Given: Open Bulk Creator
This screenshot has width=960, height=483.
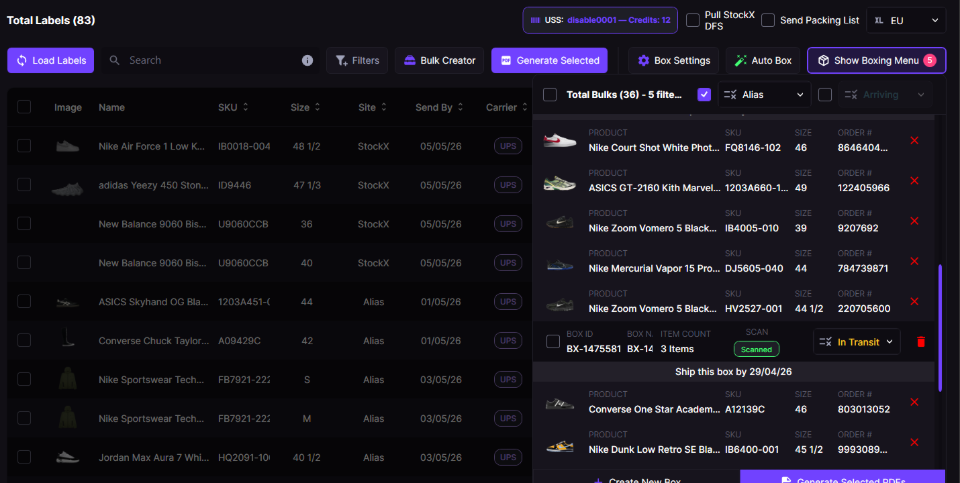Looking at the screenshot, I should [x=440, y=61].
